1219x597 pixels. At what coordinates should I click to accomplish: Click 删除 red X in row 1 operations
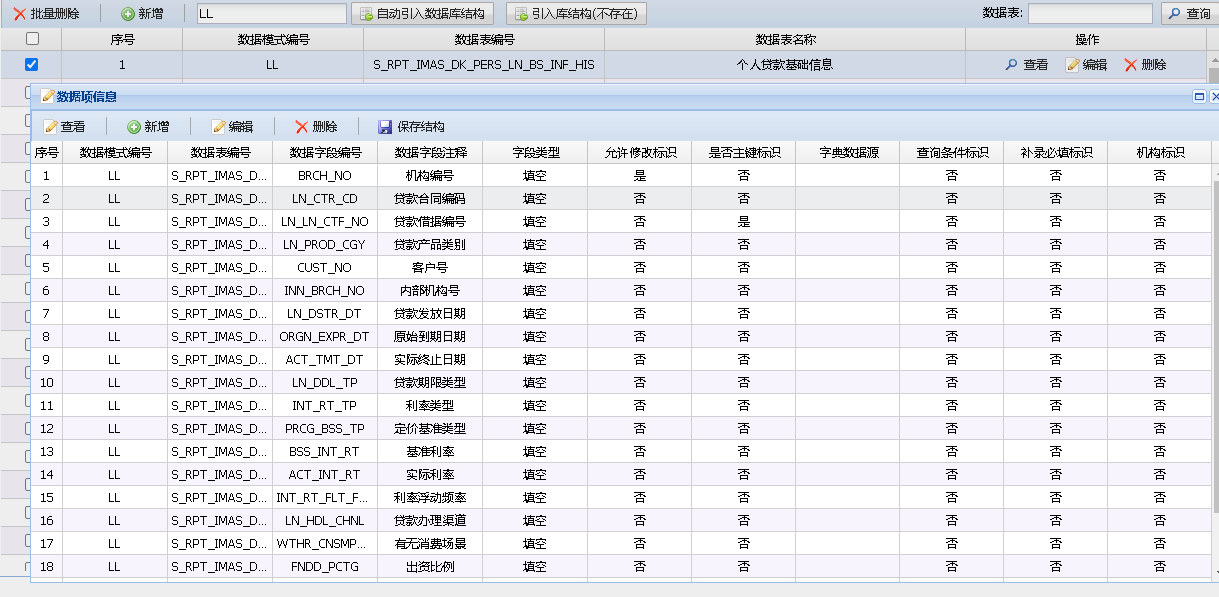[x=1131, y=64]
